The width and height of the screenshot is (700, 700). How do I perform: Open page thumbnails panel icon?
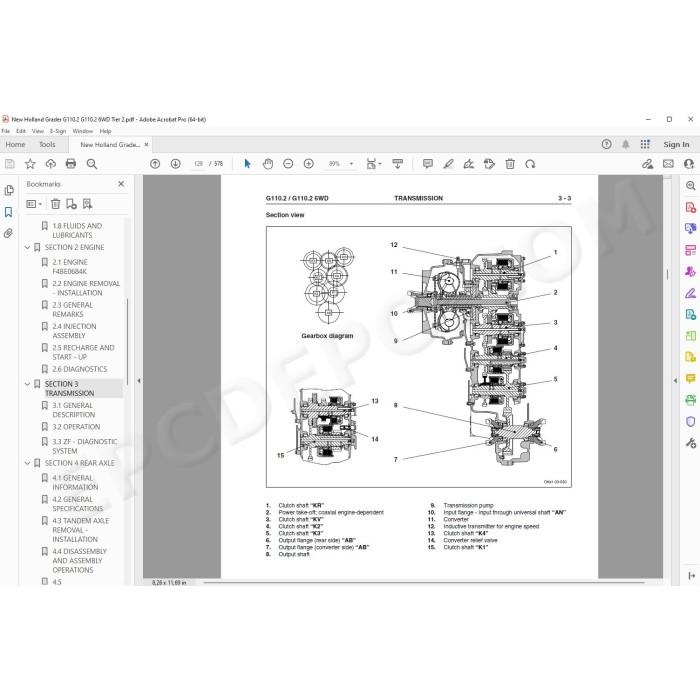point(8,191)
